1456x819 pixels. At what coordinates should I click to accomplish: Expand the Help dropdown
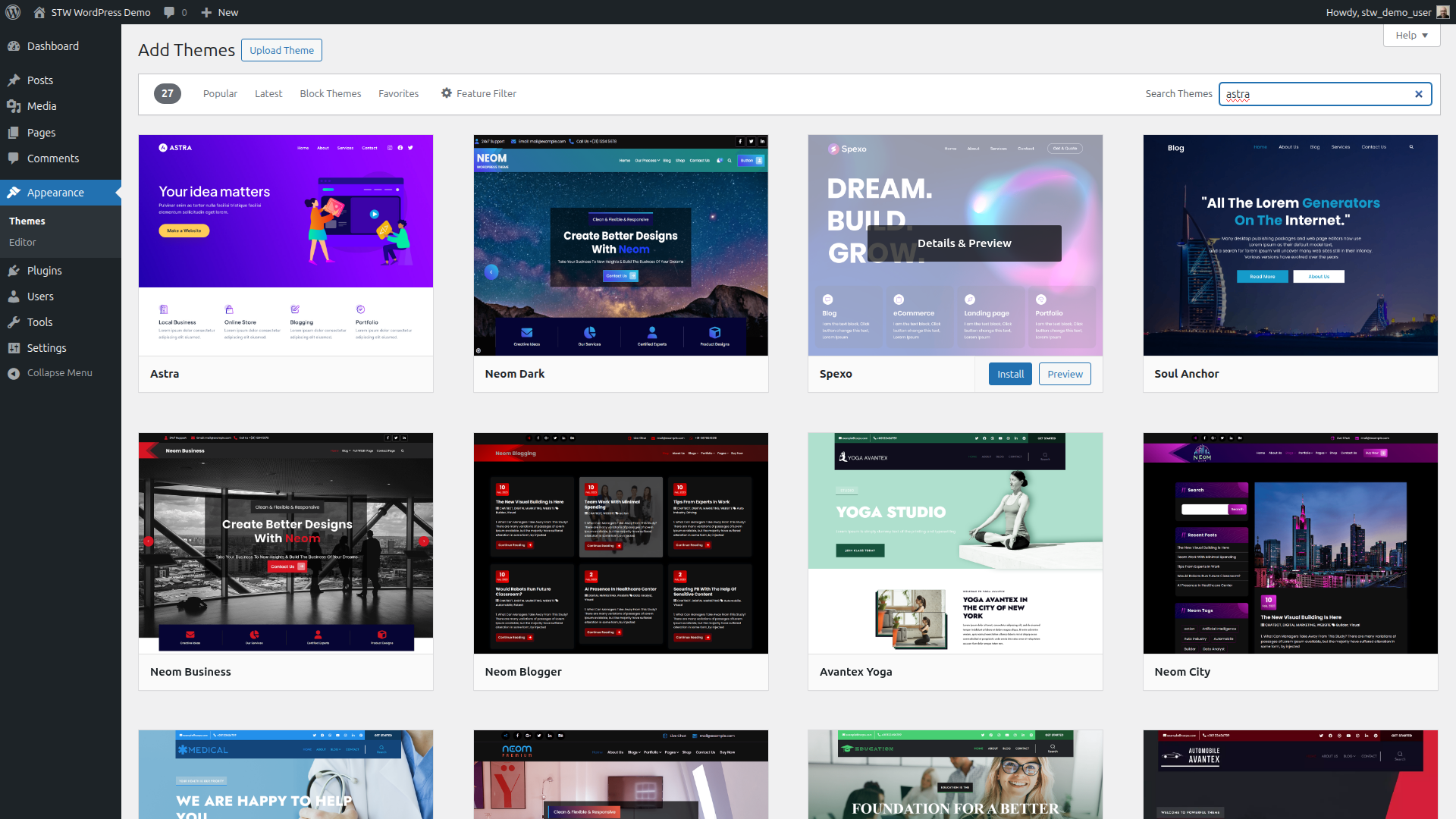point(1411,36)
